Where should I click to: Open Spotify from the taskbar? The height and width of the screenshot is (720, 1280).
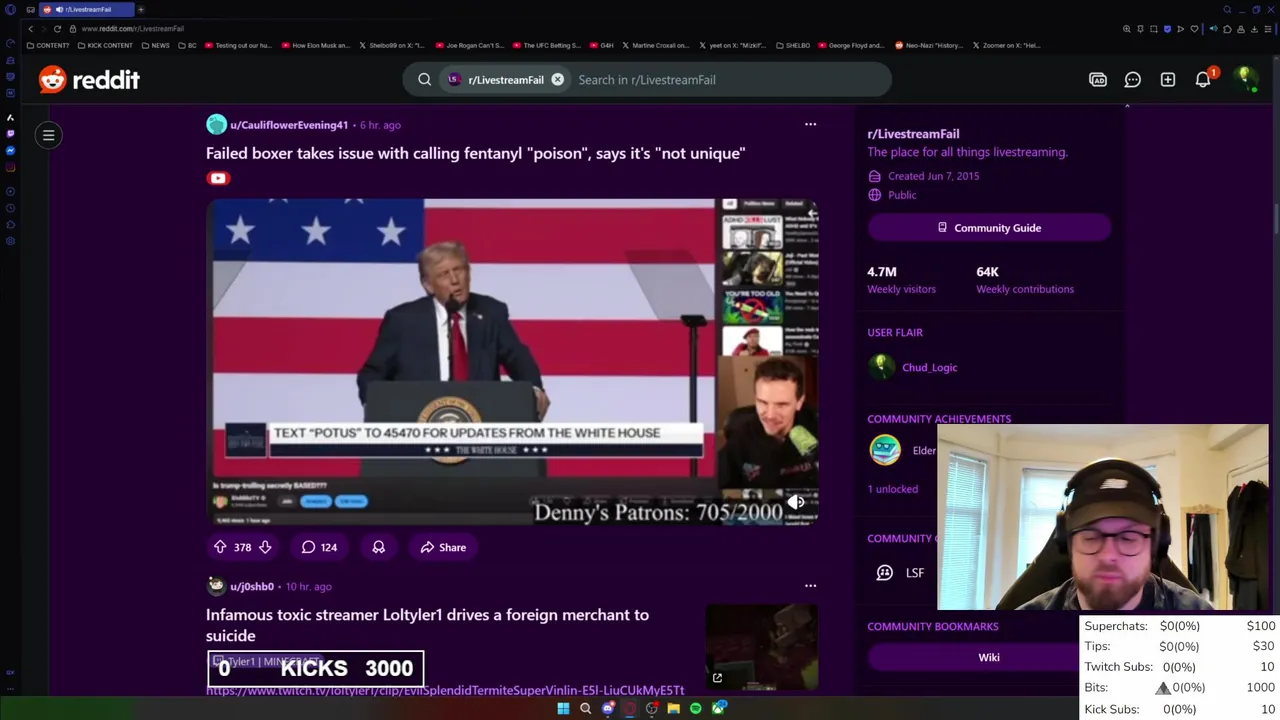(x=696, y=708)
